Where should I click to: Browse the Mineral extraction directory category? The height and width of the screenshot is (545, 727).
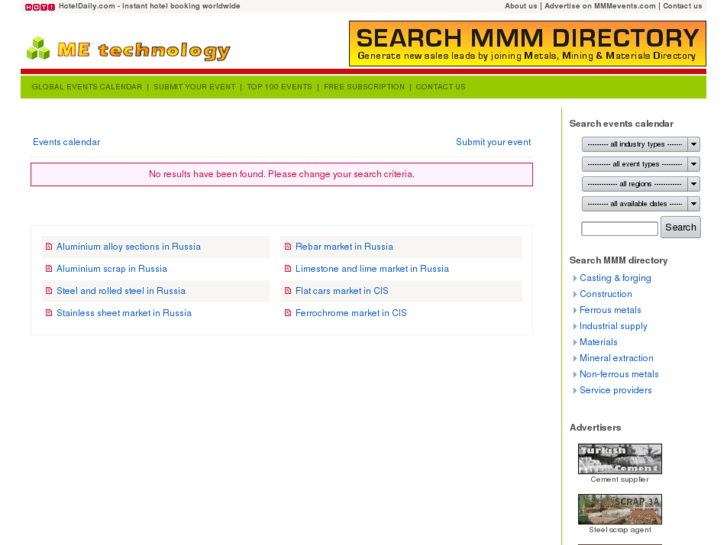[x=616, y=359]
